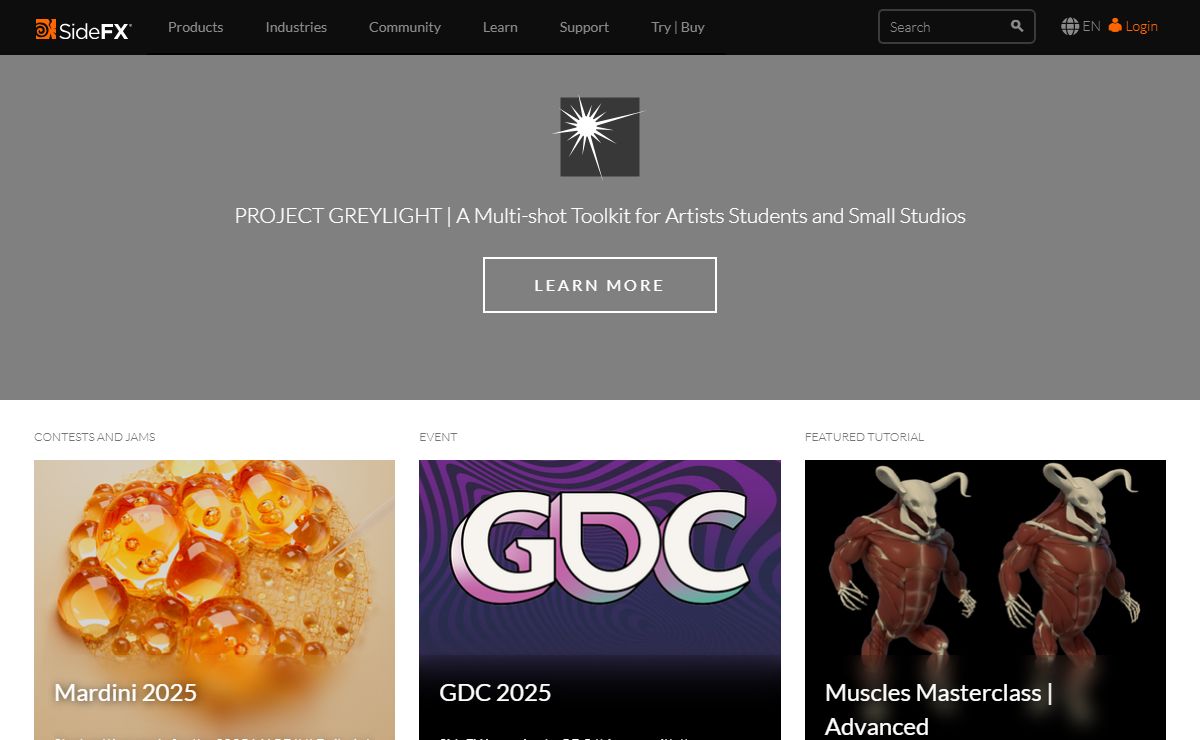Click the Muscles Masterclass | Advanced title
Screen dimensions: 1200x740
(938, 708)
